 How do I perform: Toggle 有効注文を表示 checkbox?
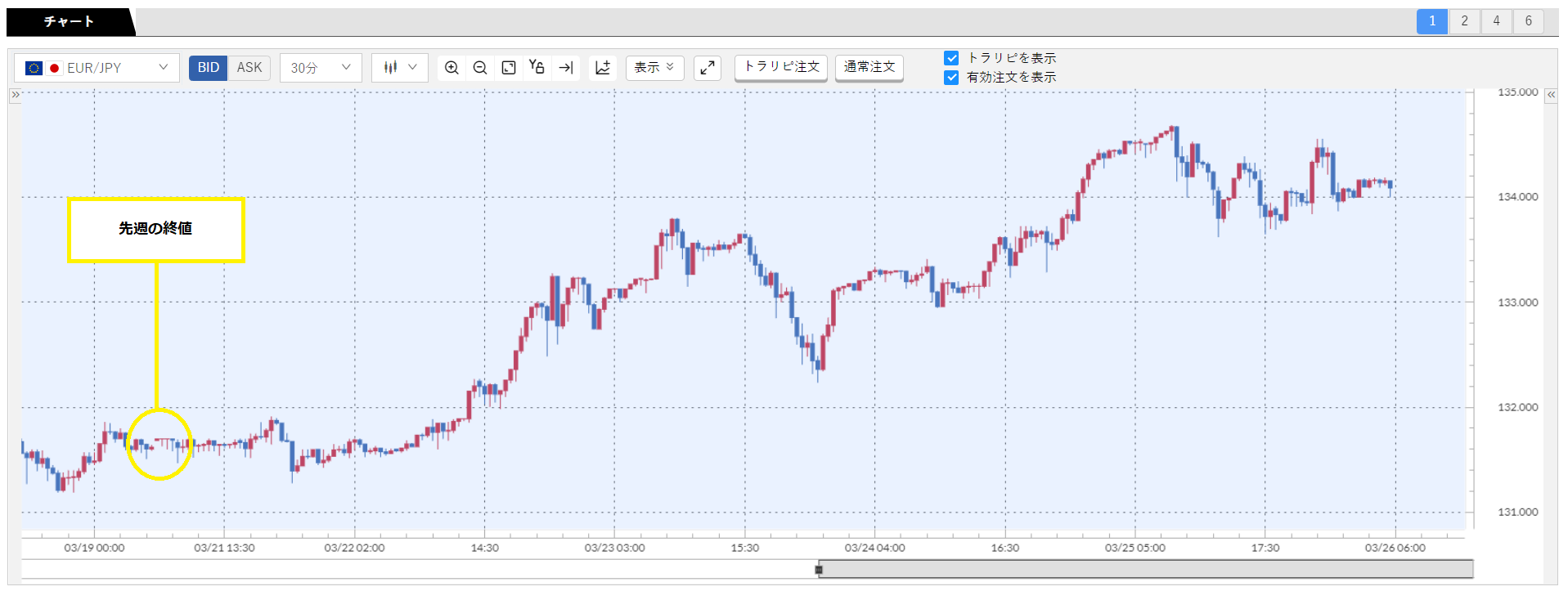click(951, 78)
